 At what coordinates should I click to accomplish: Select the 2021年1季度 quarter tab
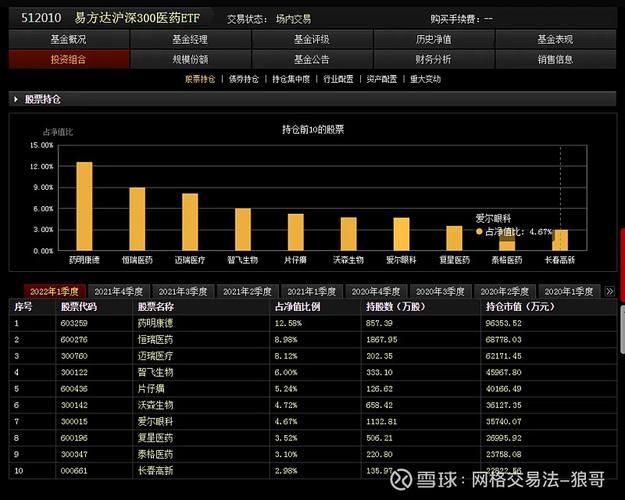[x=312, y=291]
